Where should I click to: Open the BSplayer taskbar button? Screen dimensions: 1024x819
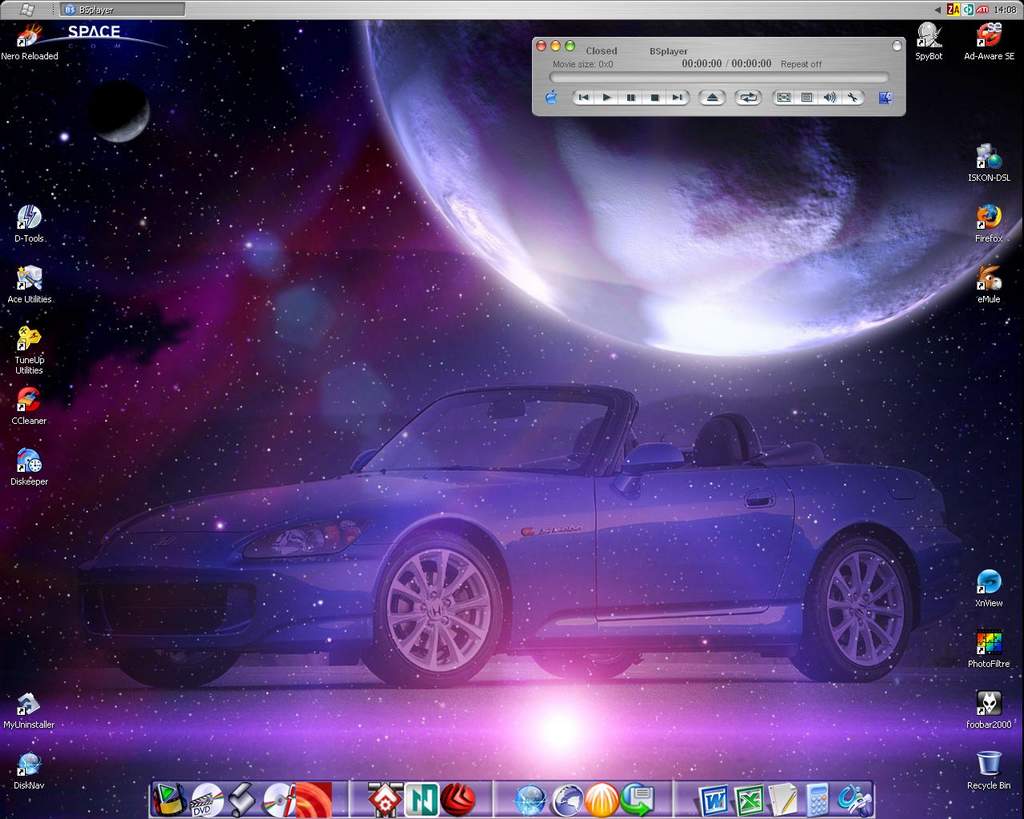tap(122, 9)
